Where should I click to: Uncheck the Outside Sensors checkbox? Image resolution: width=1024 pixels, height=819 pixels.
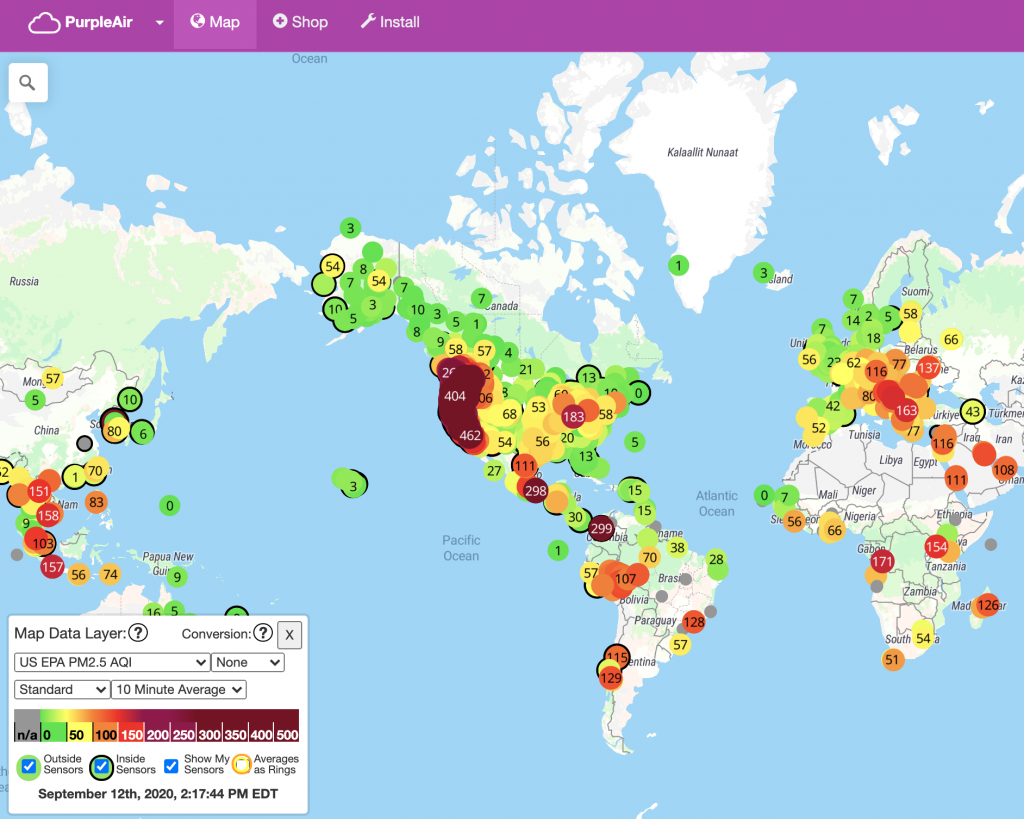pos(29,766)
